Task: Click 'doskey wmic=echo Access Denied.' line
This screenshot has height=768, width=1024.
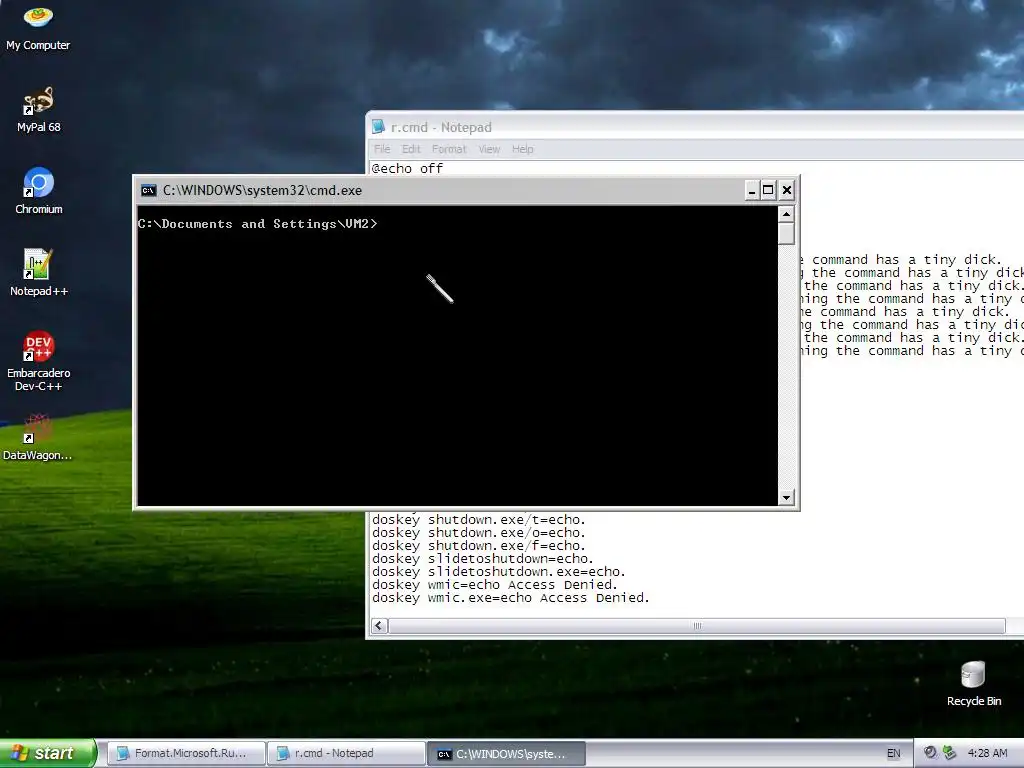Action: pyautogui.click(x=495, y=585)
